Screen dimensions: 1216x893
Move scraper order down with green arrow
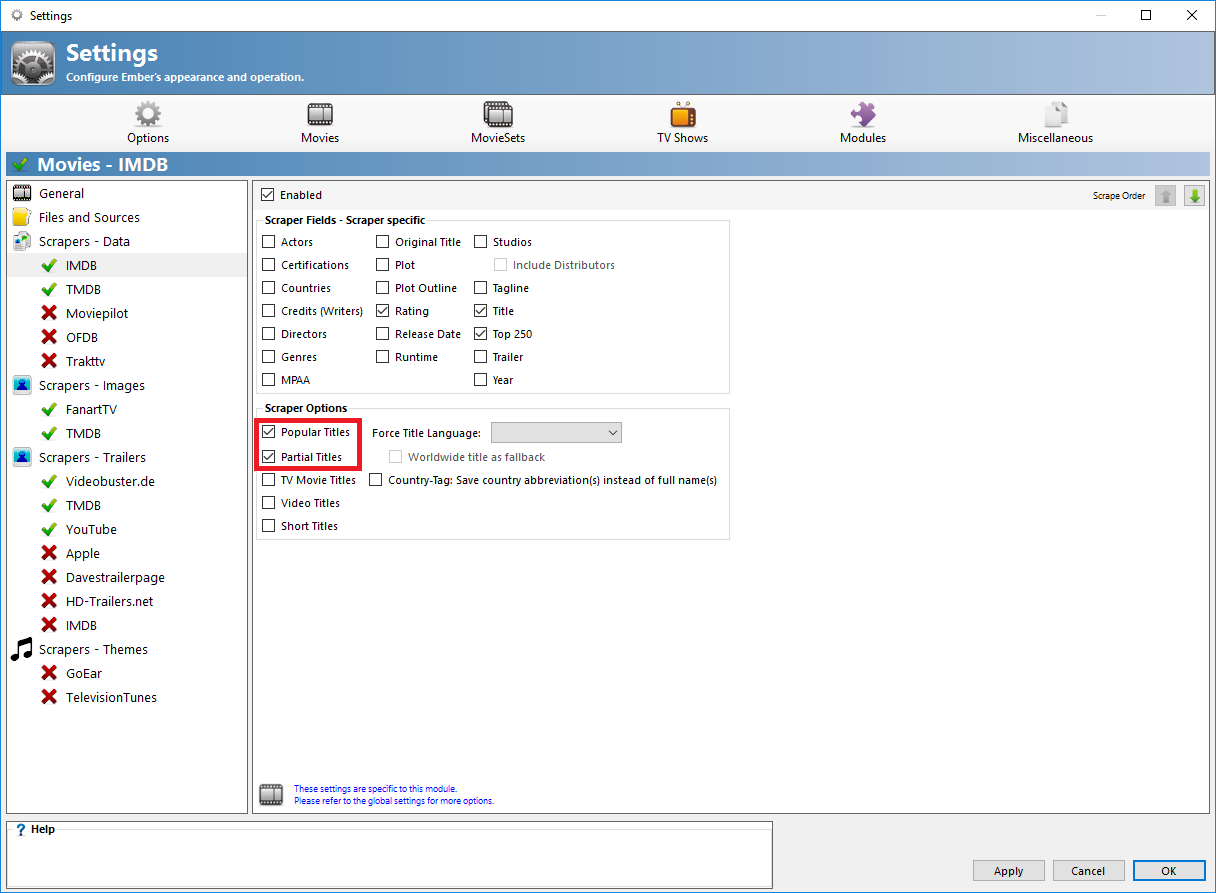[x=1194, y=196]
